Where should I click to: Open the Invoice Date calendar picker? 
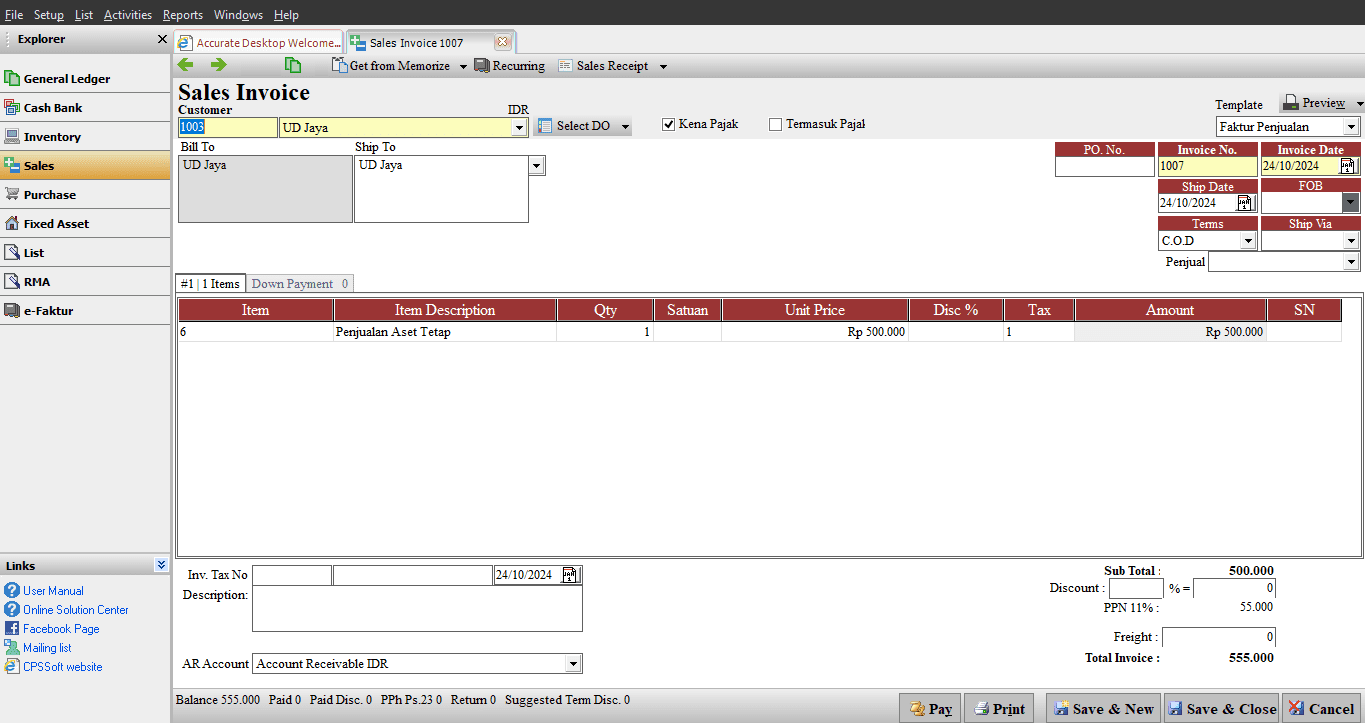coord(1348,166)
